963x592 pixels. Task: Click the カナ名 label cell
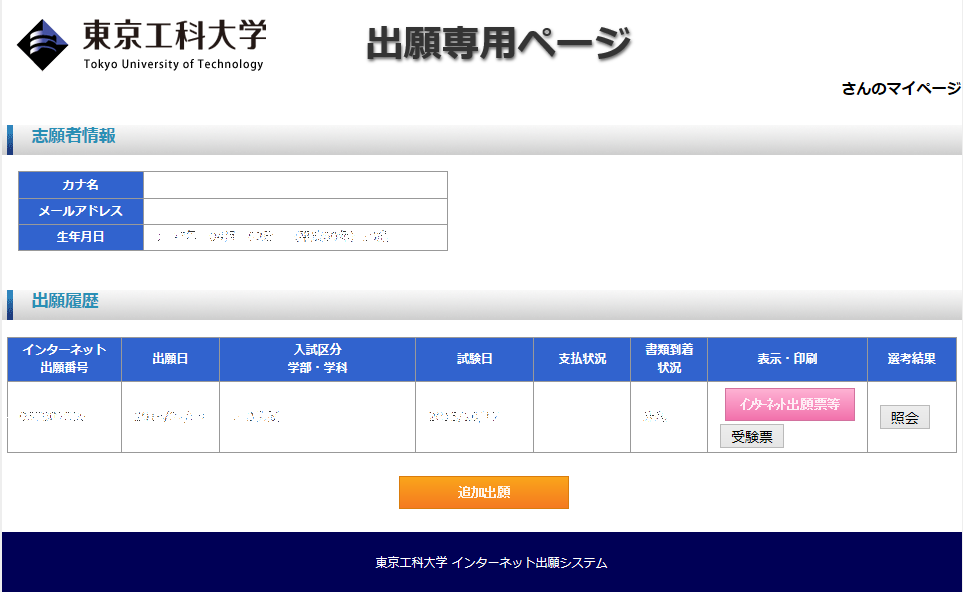click(80, 185)
